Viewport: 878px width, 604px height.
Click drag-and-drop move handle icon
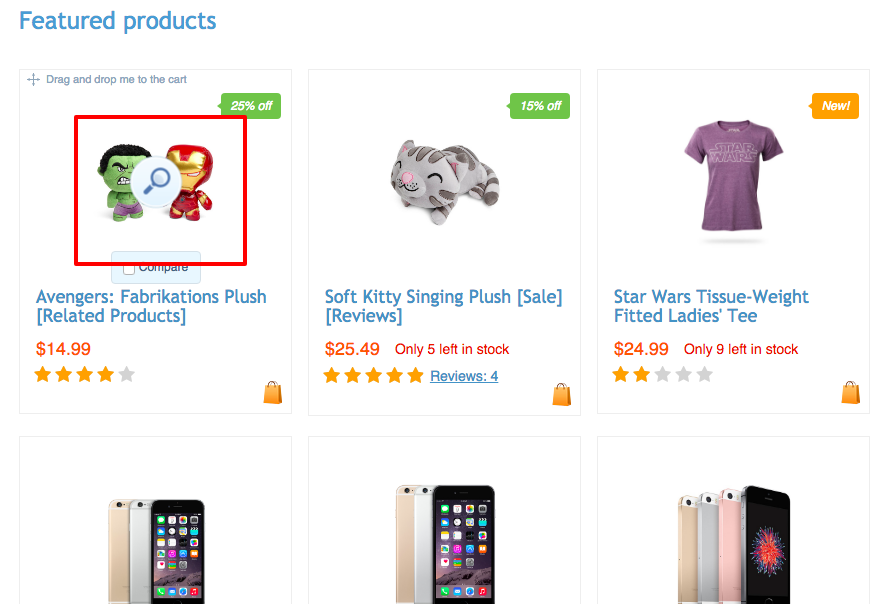(x=33, y=80)
